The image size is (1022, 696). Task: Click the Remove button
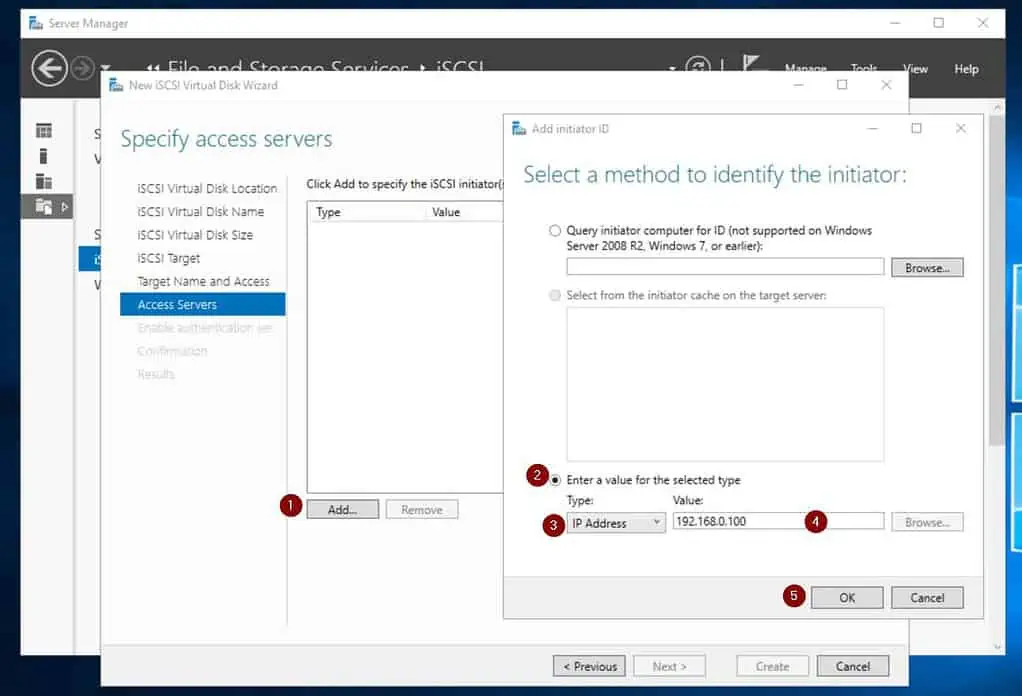(422, 510)
